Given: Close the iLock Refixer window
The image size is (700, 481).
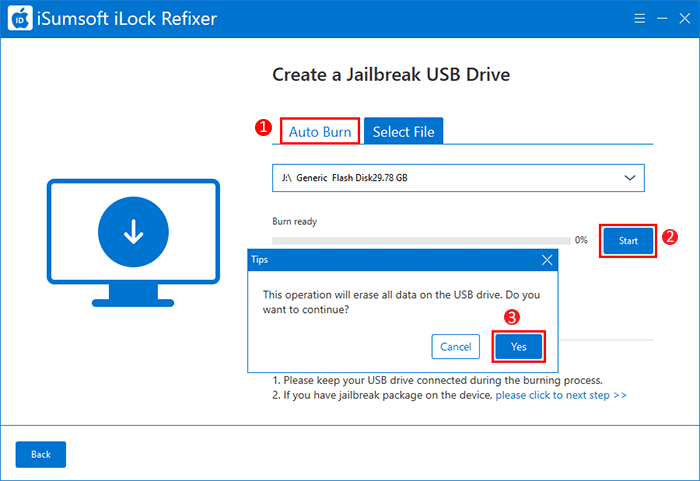Looking at the screenshot, I should [x=684, y=18].
